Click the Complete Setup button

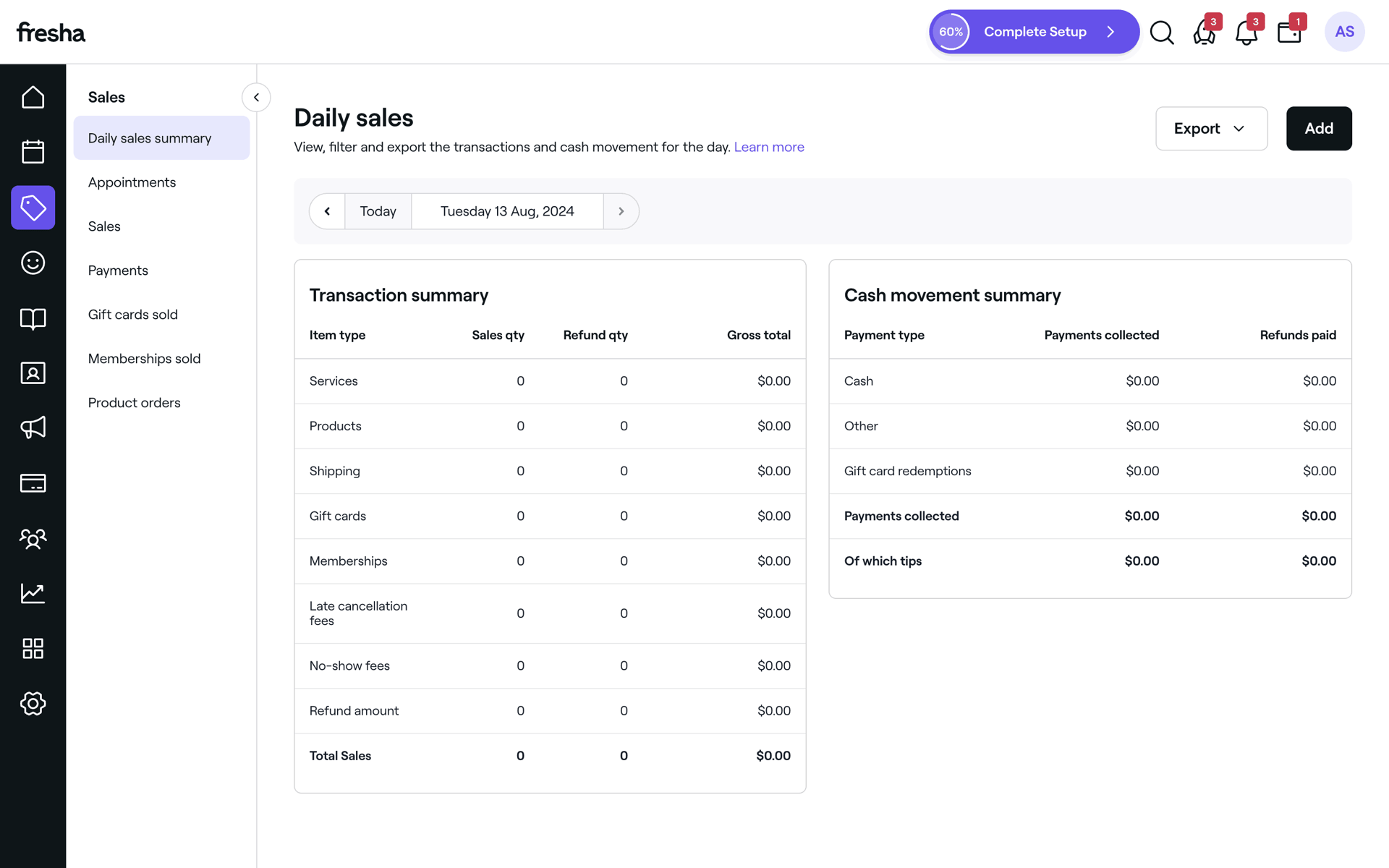pyautogui.click(x=1035, y=32)
